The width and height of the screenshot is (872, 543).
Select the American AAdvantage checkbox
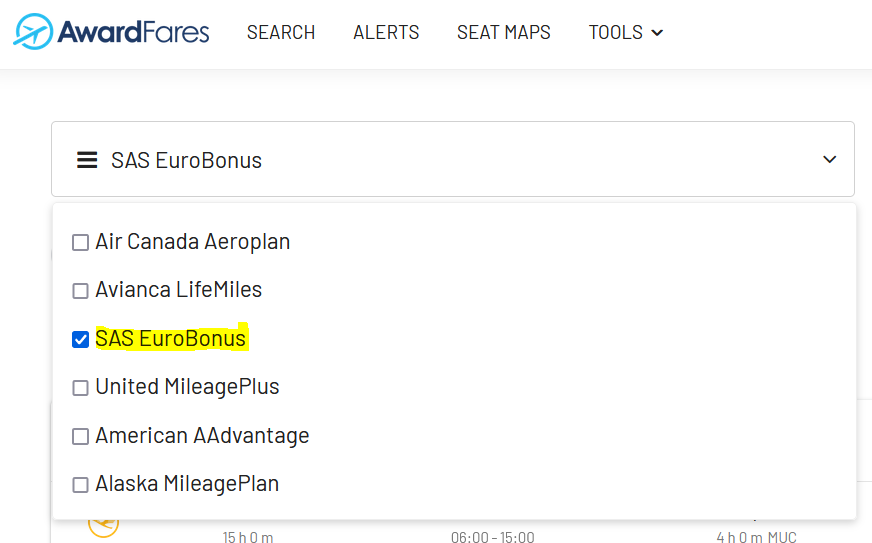(x=81, y=437)
